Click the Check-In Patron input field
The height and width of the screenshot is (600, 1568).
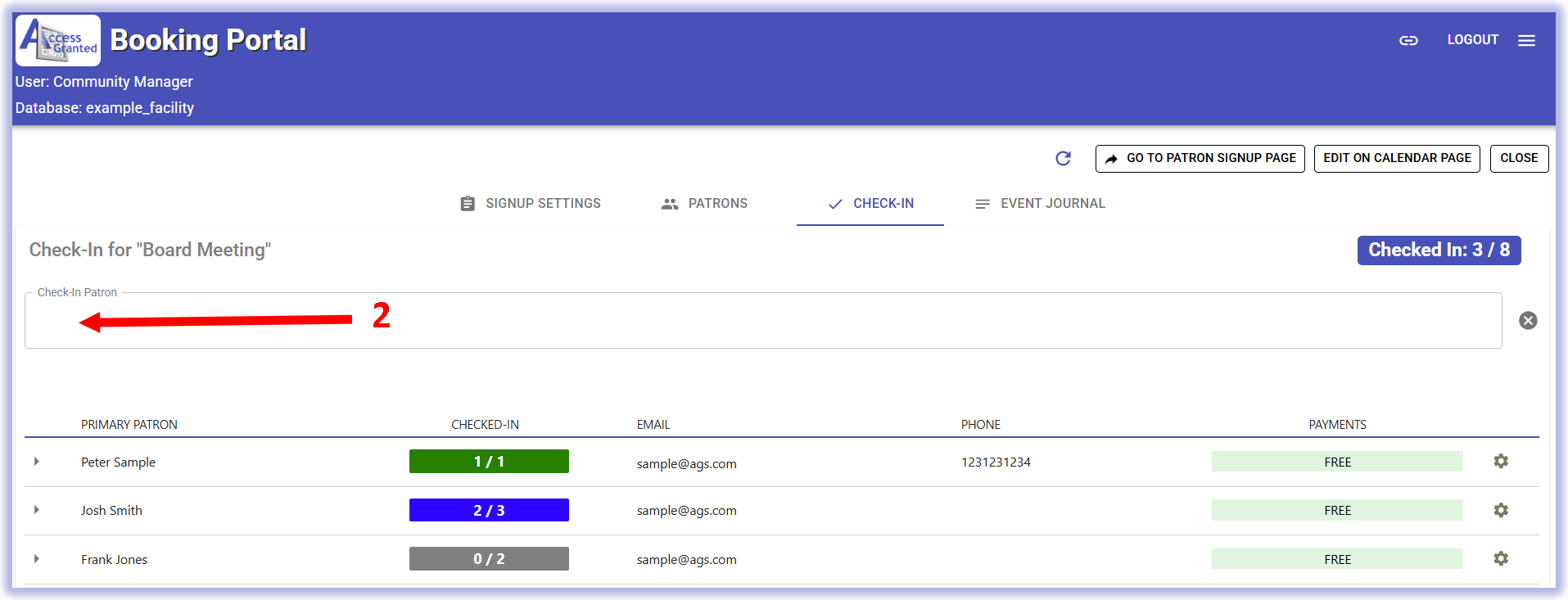pyautogui.click(x=761, y=321)
